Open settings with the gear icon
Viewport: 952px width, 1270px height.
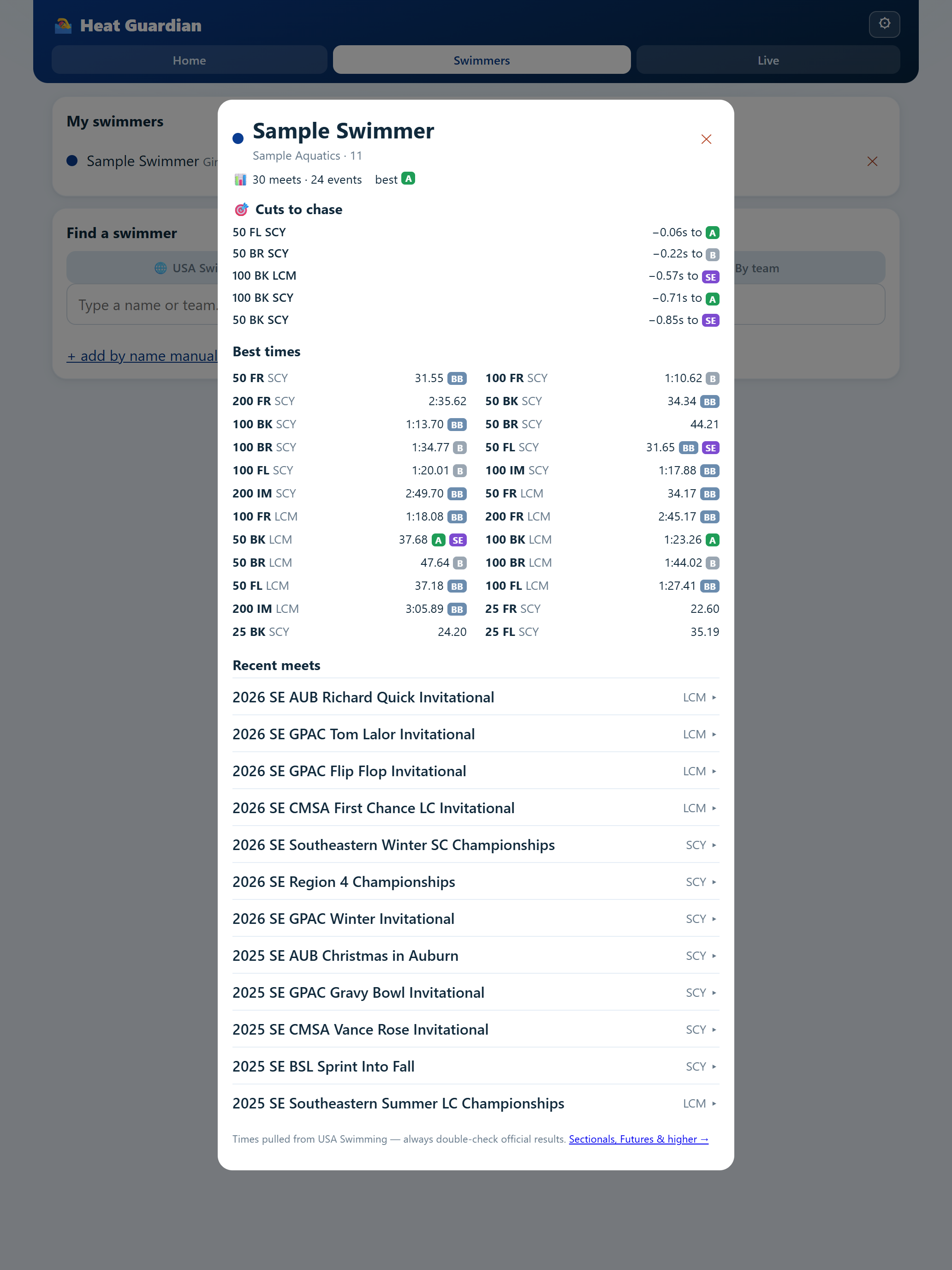pos(884,24)
